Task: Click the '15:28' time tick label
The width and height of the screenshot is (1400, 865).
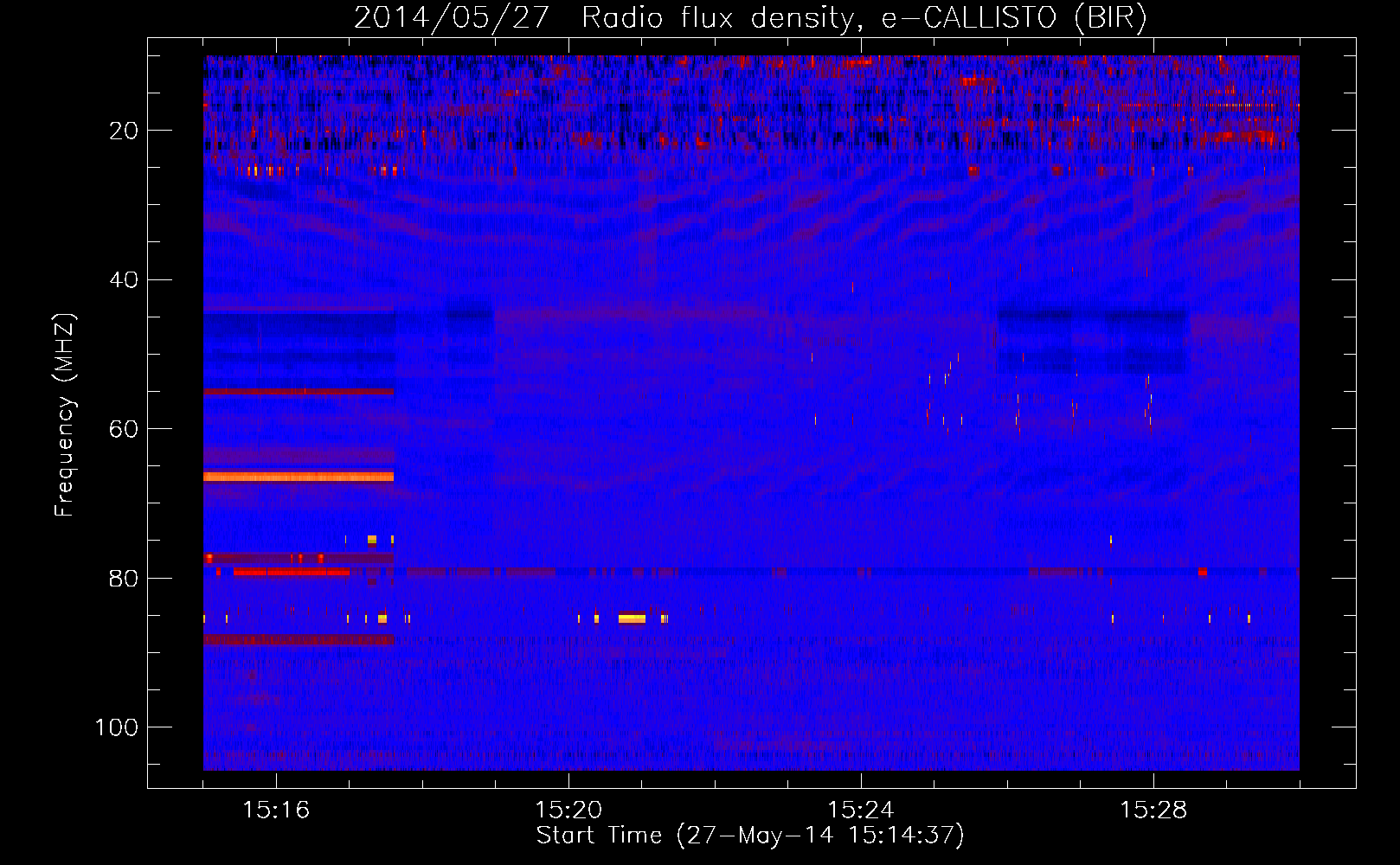Action: [1153, 811]
